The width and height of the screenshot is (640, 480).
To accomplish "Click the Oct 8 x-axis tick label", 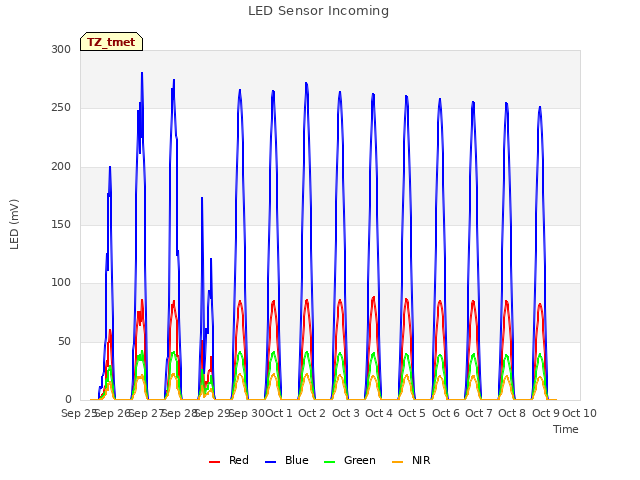I will [x=512, y=413].
